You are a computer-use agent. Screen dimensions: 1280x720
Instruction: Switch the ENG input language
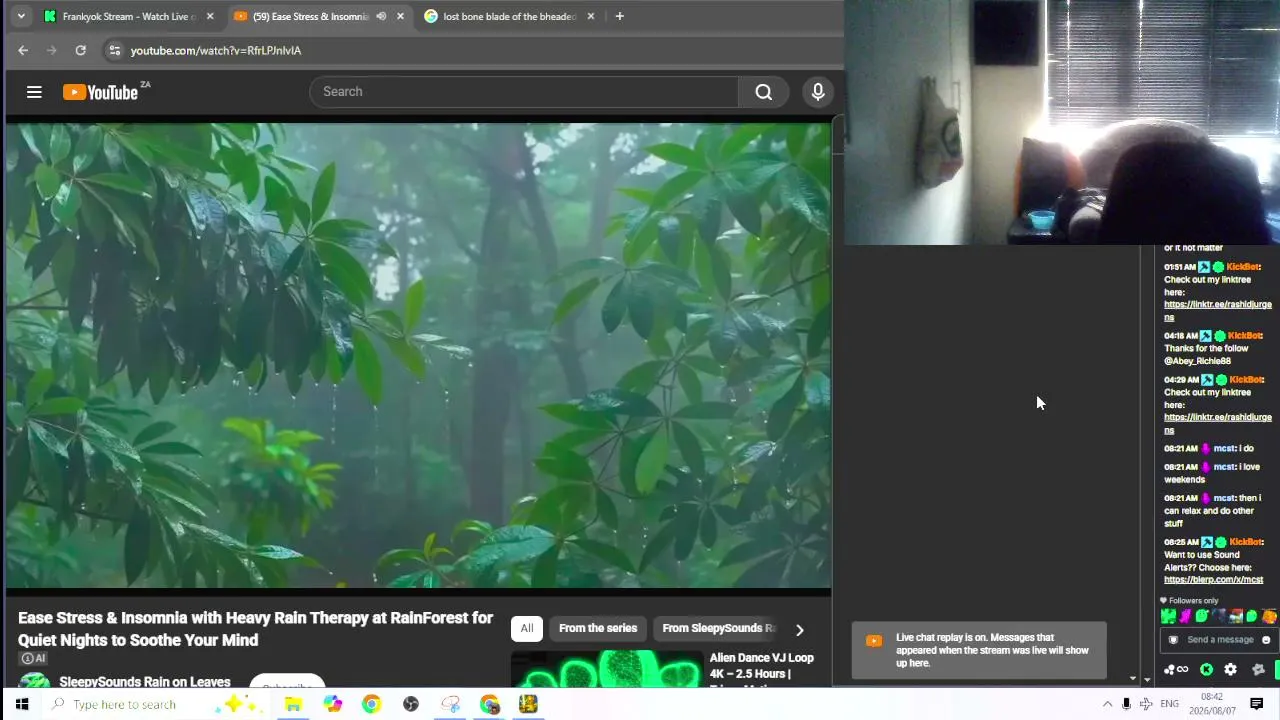pyautogui.click(x=1169, y=704)
